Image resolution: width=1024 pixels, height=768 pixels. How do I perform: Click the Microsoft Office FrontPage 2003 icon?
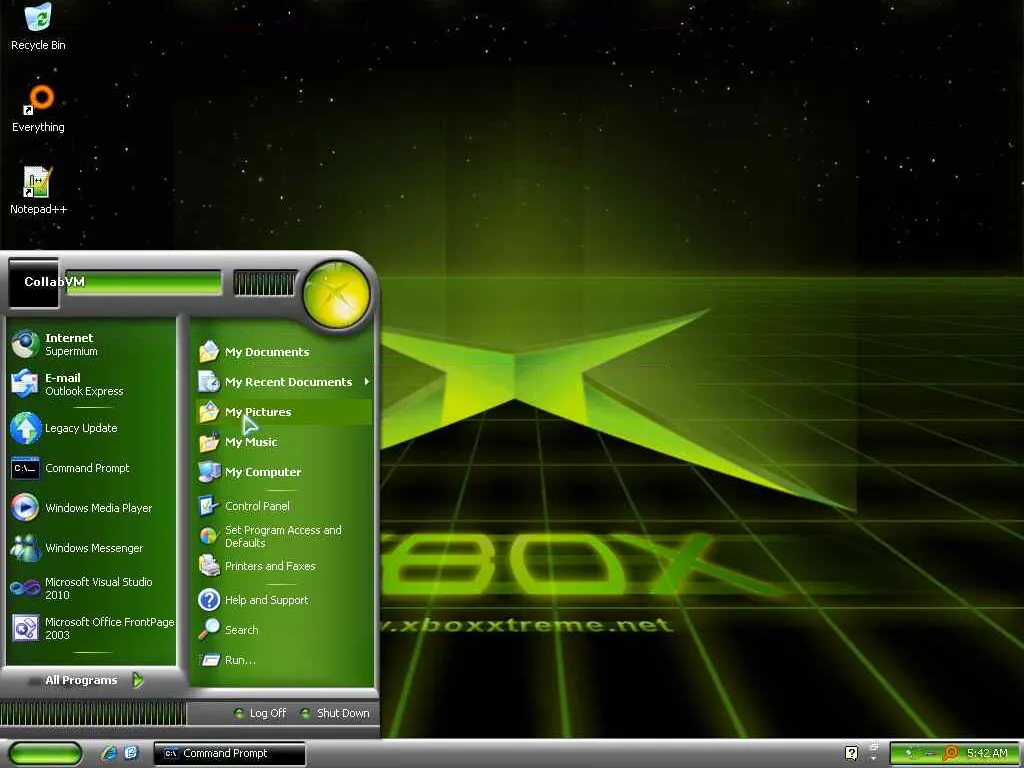pos(25,628)
